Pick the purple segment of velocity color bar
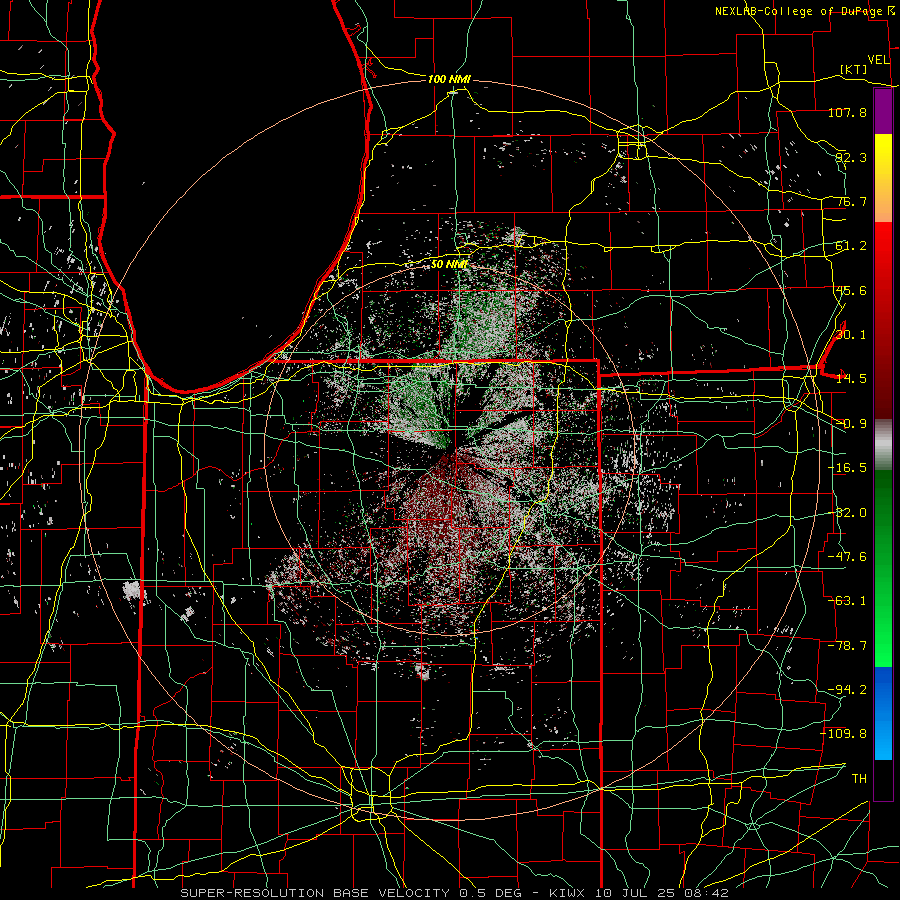Screen dimensions: 900x900 click(883, 112)
